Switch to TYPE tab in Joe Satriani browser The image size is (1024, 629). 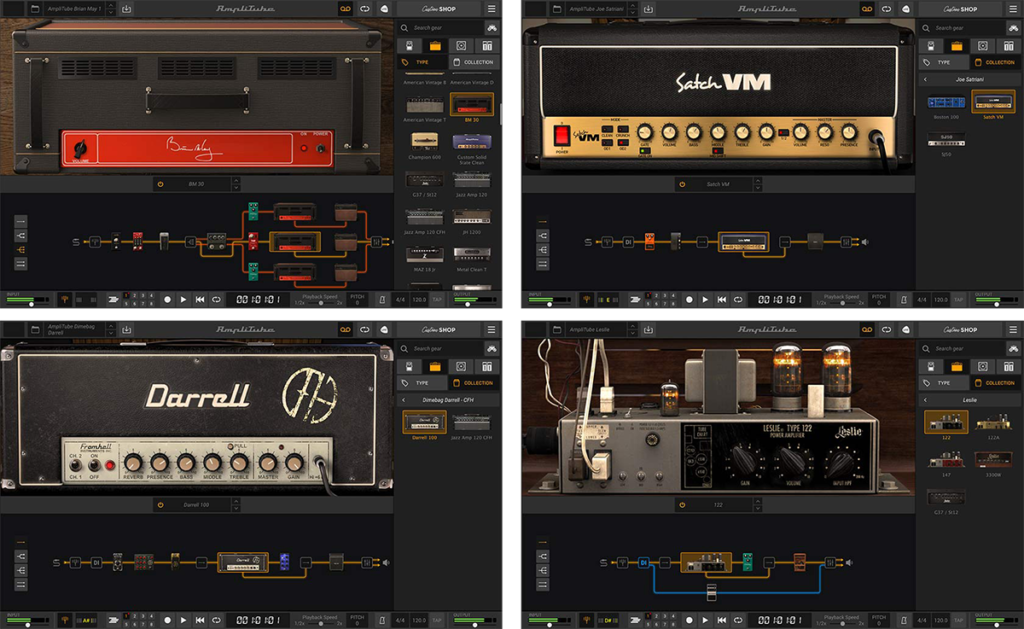point(943,62)
